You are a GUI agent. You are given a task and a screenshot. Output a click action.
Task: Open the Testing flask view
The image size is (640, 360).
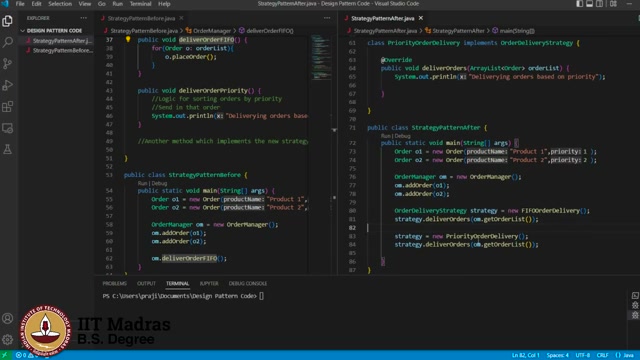[x=7, y=149]
